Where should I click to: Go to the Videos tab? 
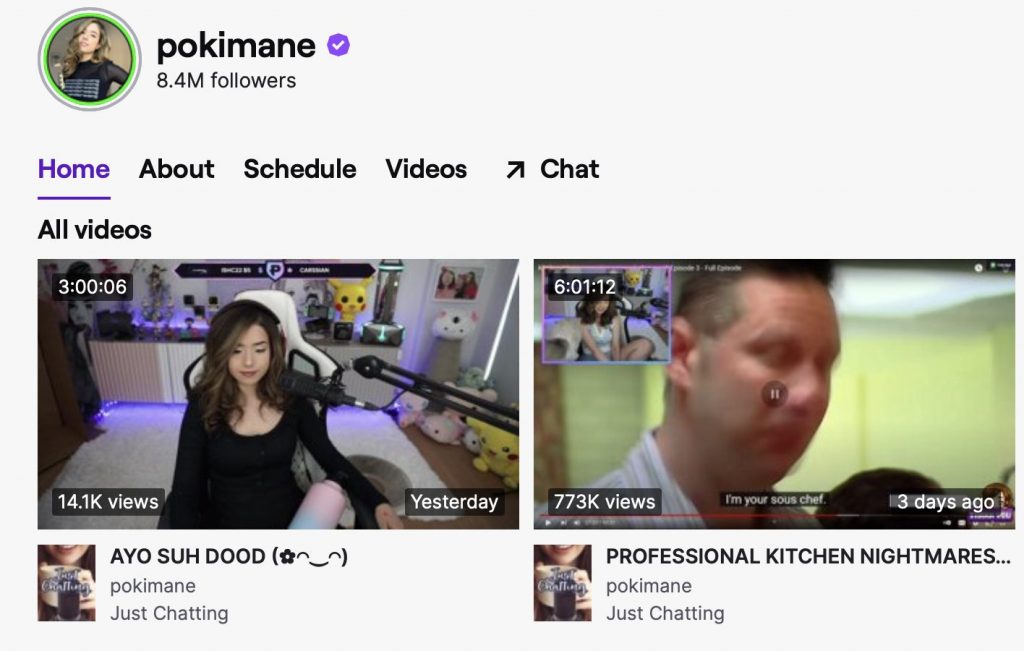(x=426, y=169)
